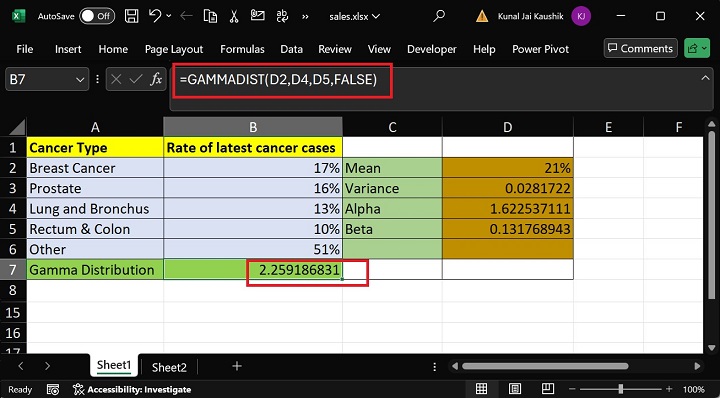This screenshot has height=398, width=720.
Task: Expand more Quick Access Toolbar commands
Action: tap(305, 17)
